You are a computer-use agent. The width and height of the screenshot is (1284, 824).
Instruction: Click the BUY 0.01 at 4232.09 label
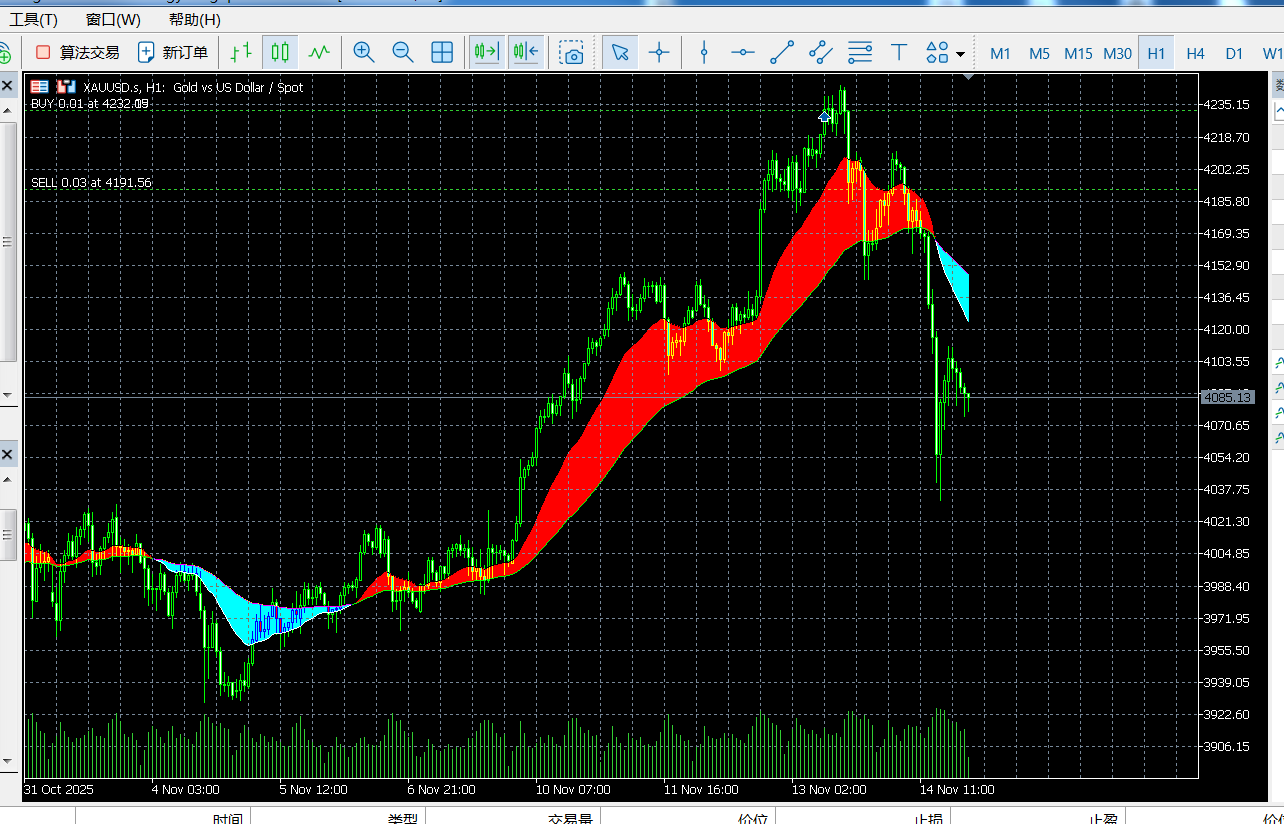90,103
